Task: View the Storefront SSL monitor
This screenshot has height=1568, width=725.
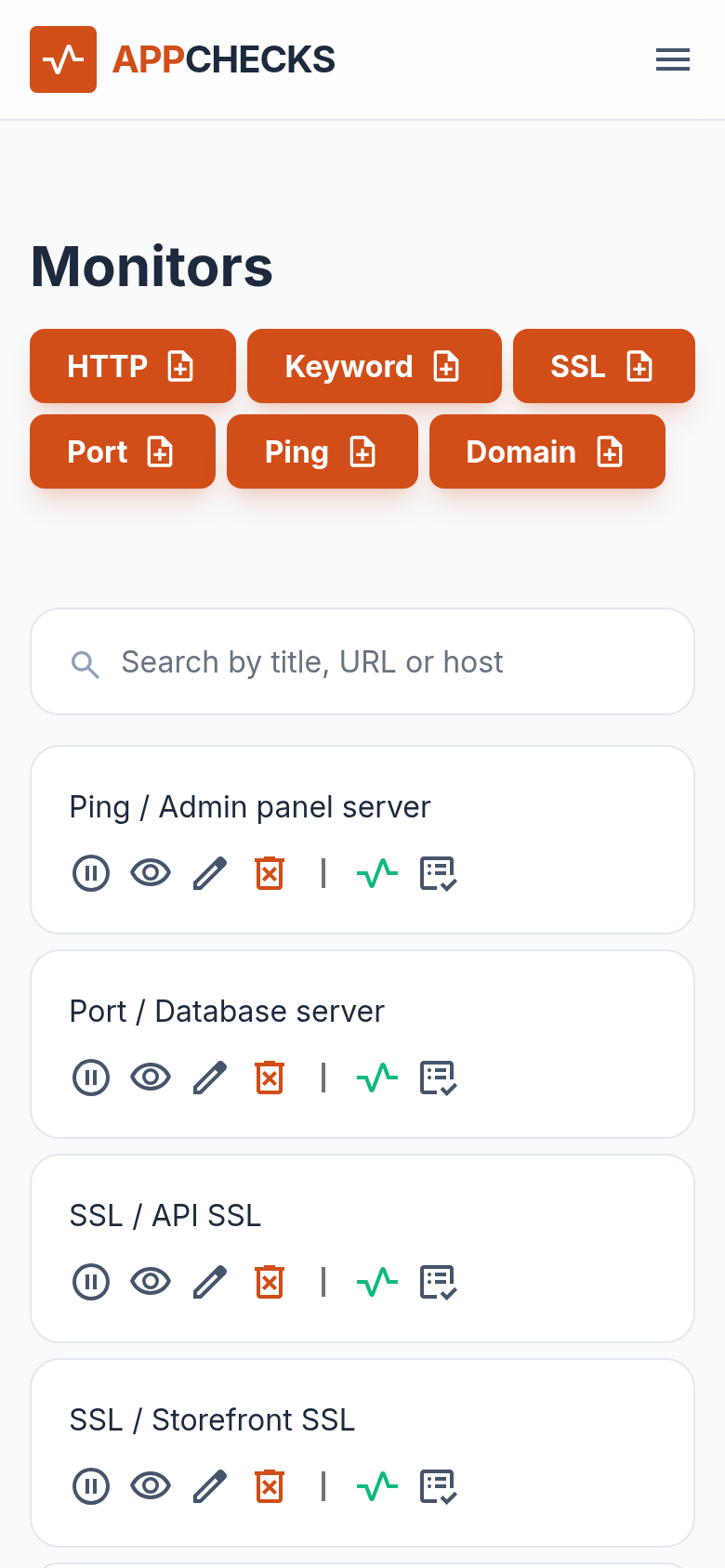Action: (x=151, y=1486)
